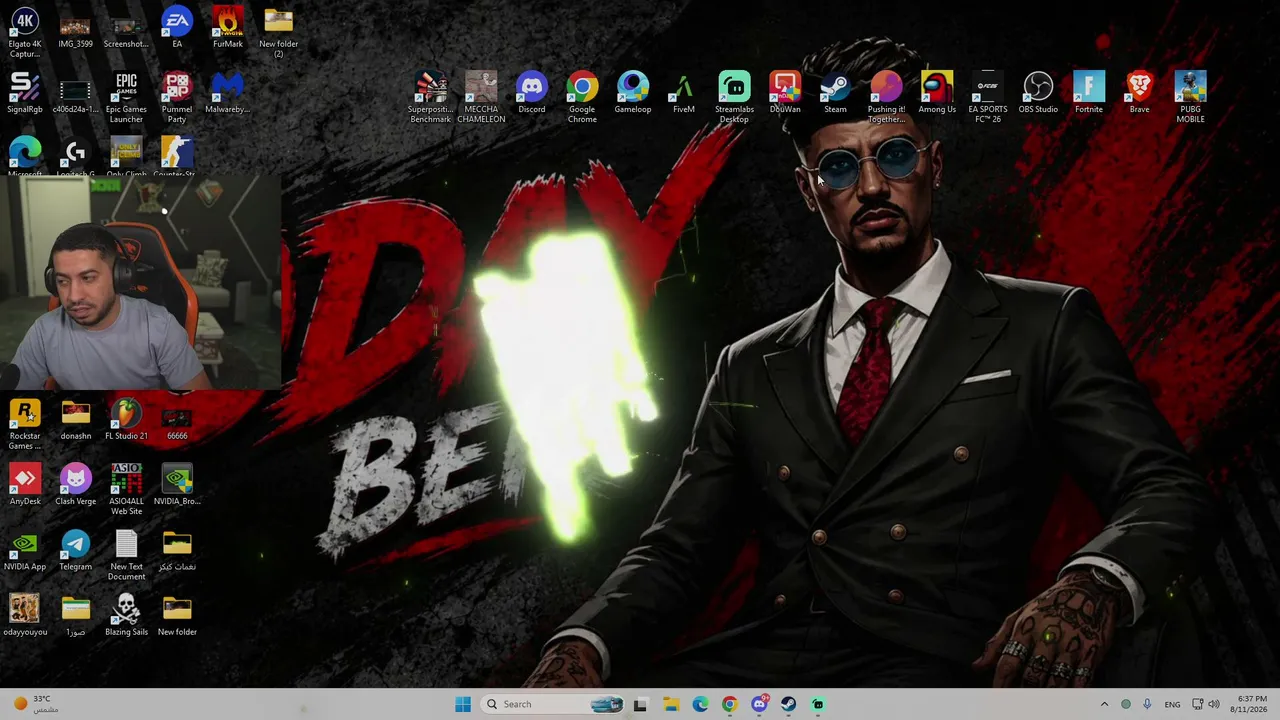Click the taskbar Search box

click(x=554, y=704)
